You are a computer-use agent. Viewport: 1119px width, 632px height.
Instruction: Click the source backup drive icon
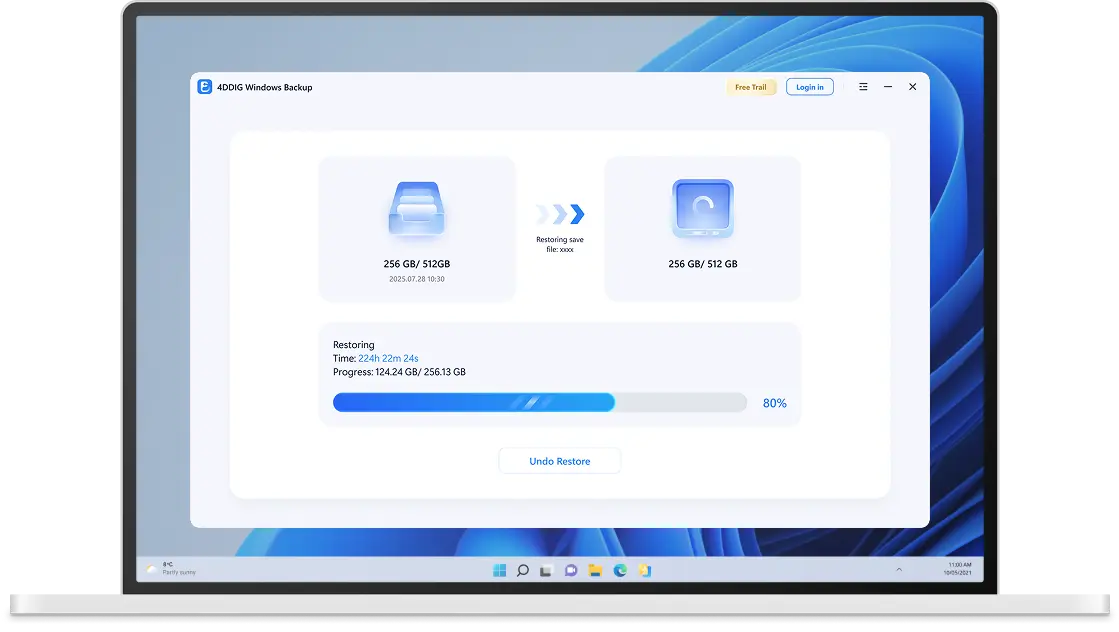click(416, 210)
